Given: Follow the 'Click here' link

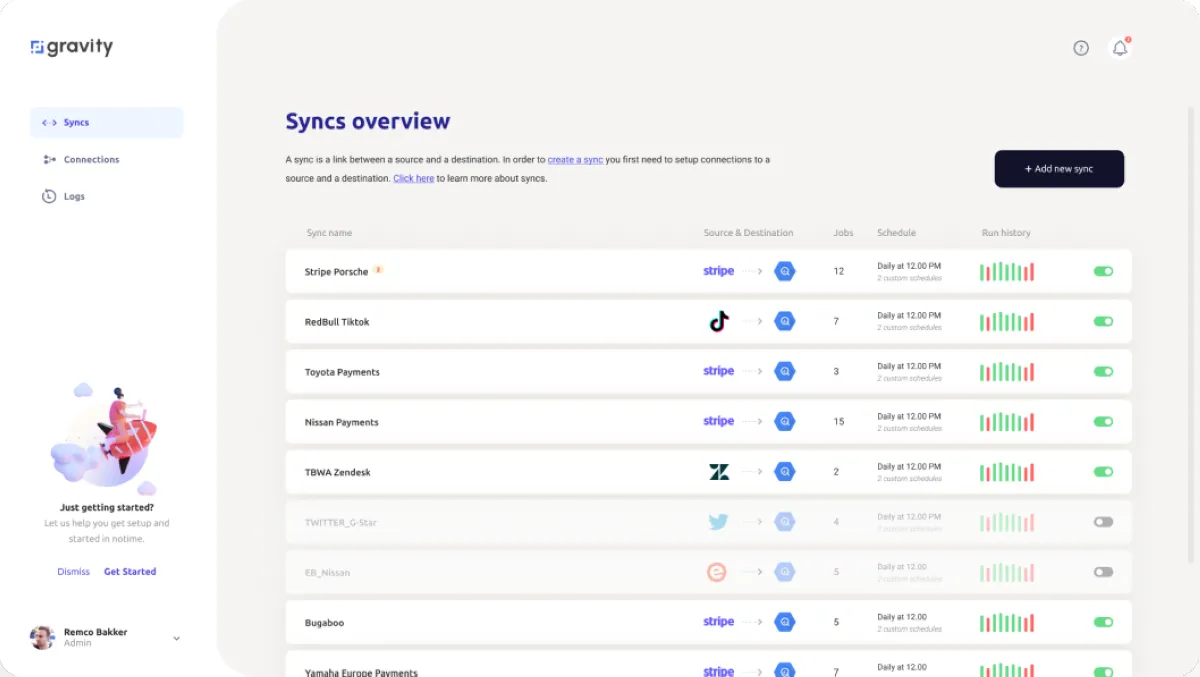Looking at the screenshot, I should (x=413, y=179).
